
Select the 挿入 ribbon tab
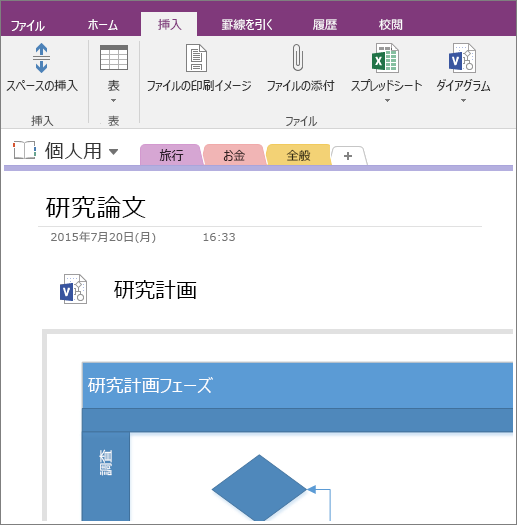(x=169, y=24)
